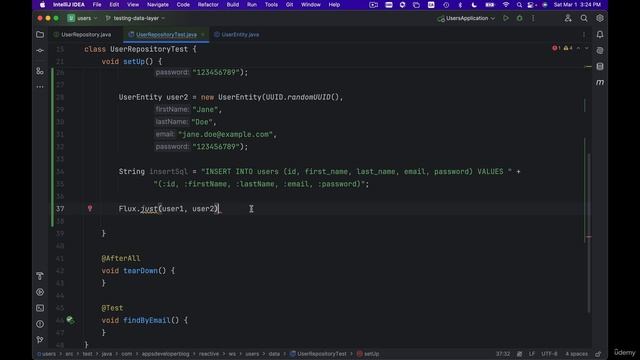Click the underlined just method call
This screenshot has height=360, width=640.
tap(149, 209)
